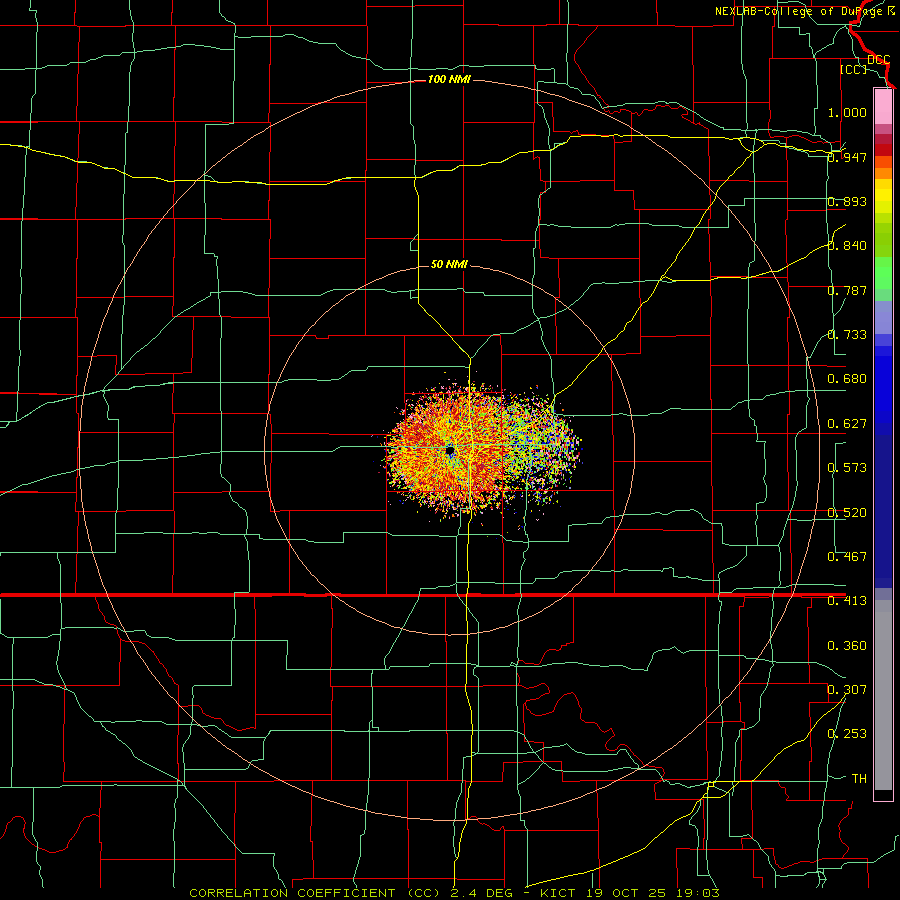Click the Correlation Coefficient caption at the bottom
This screenshot has width=900, height=900.
[454, 893]
